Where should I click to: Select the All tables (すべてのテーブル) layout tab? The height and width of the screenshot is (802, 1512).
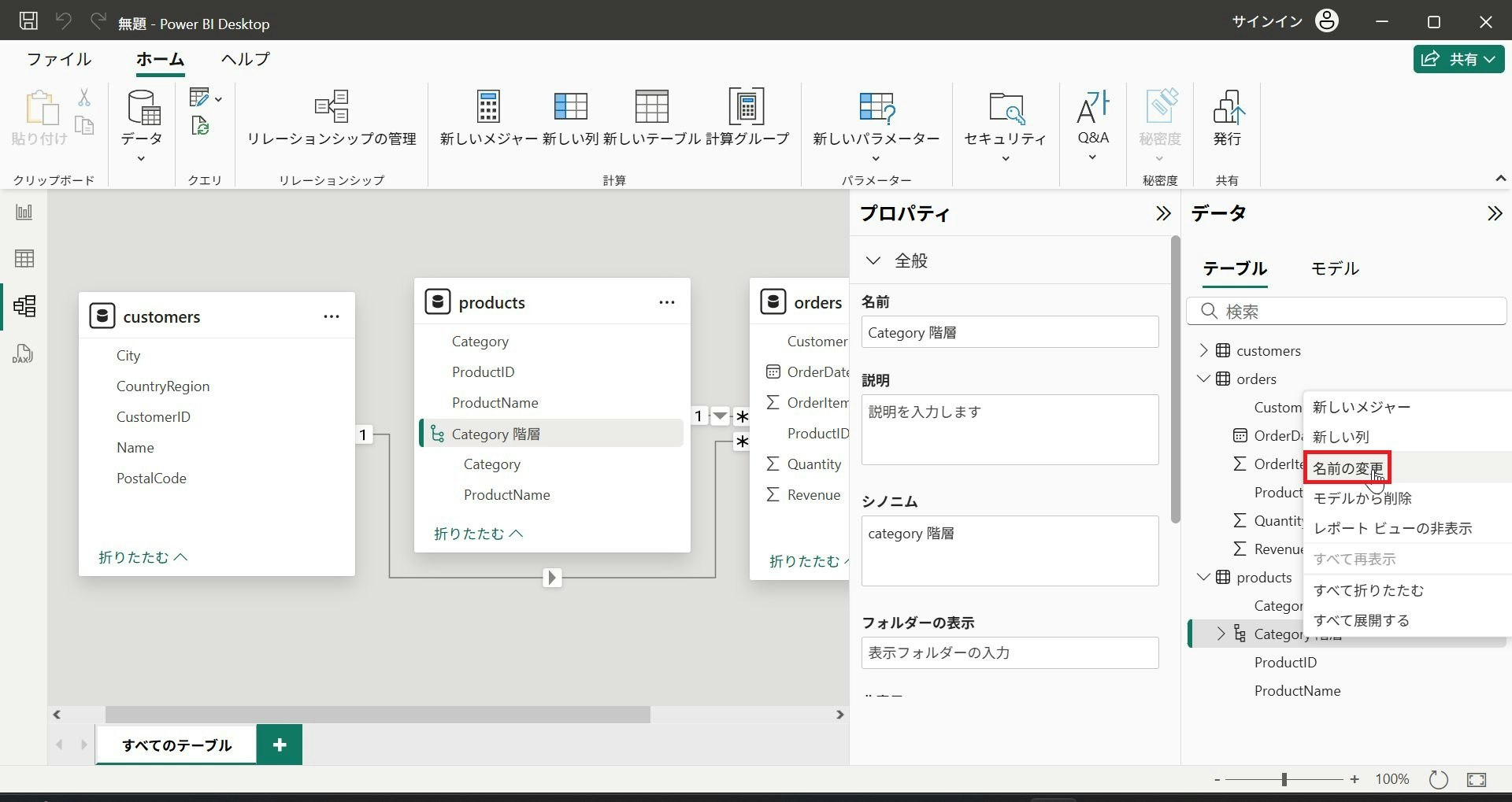pyautogui.click(x=176, y=745)
